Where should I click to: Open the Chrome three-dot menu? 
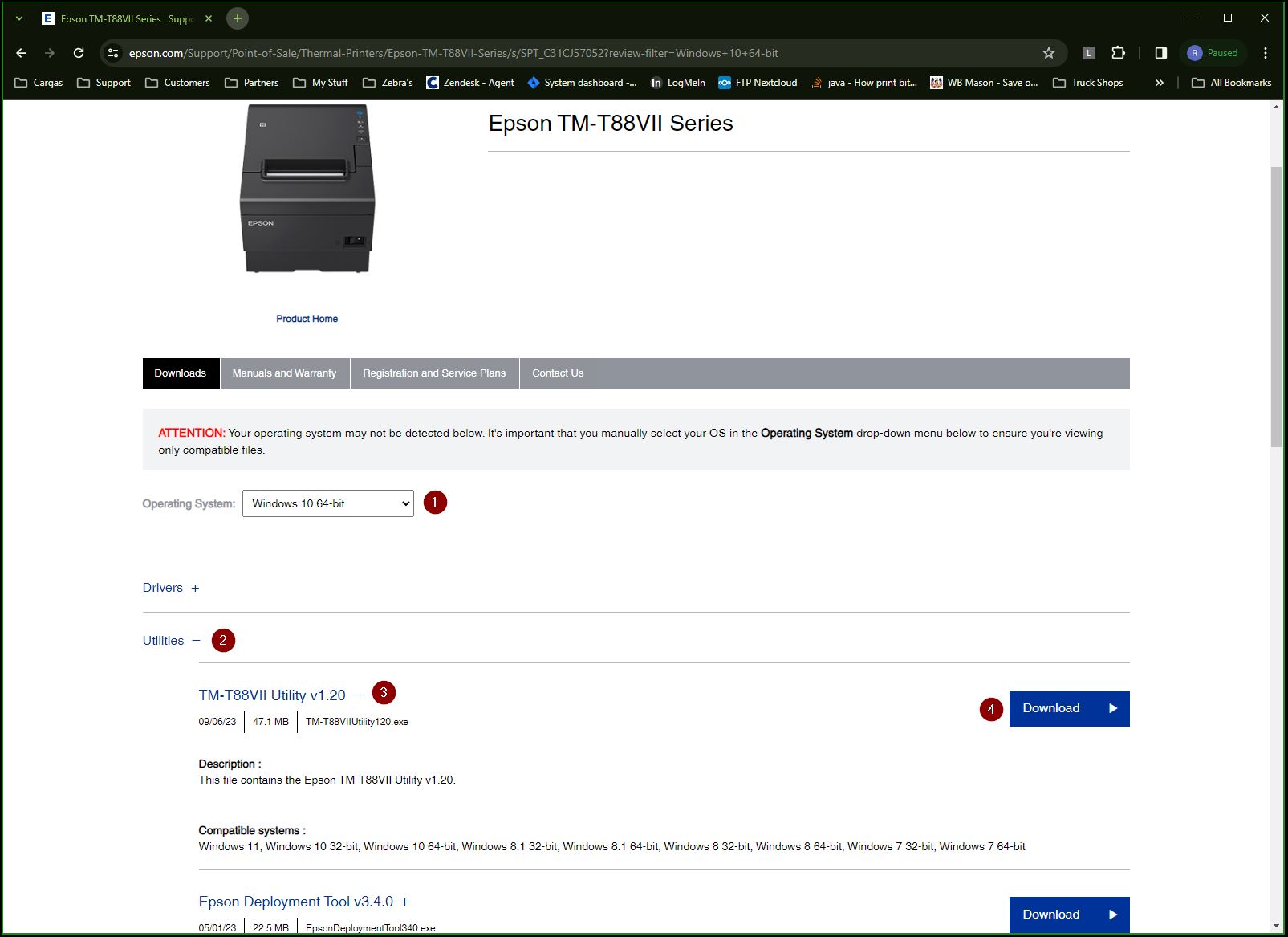pyautogui.click(x=1266, y=53)
